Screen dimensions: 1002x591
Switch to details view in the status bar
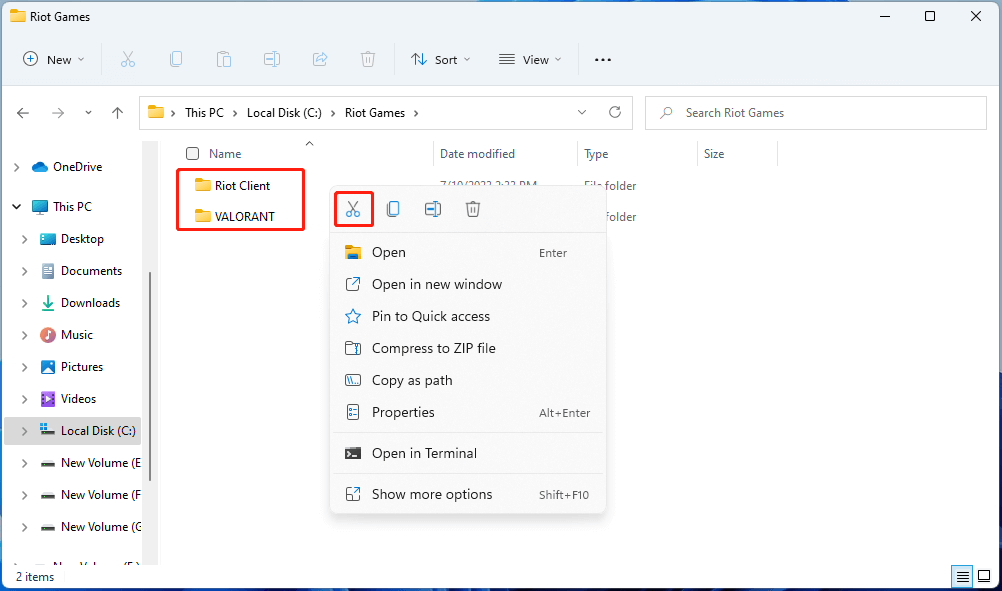[x=962, y=576]
